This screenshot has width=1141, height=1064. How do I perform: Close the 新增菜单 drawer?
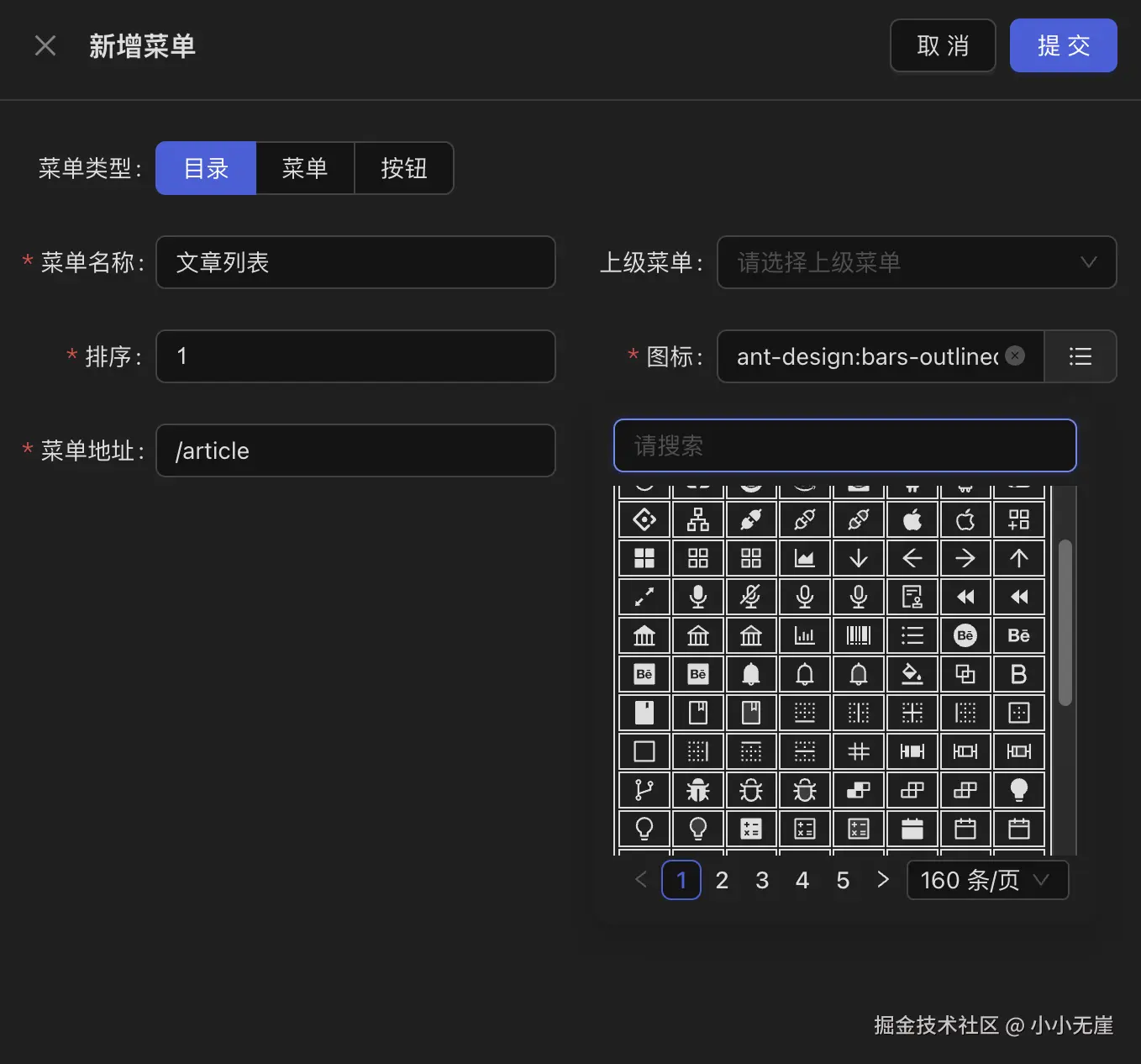point(45,45)
